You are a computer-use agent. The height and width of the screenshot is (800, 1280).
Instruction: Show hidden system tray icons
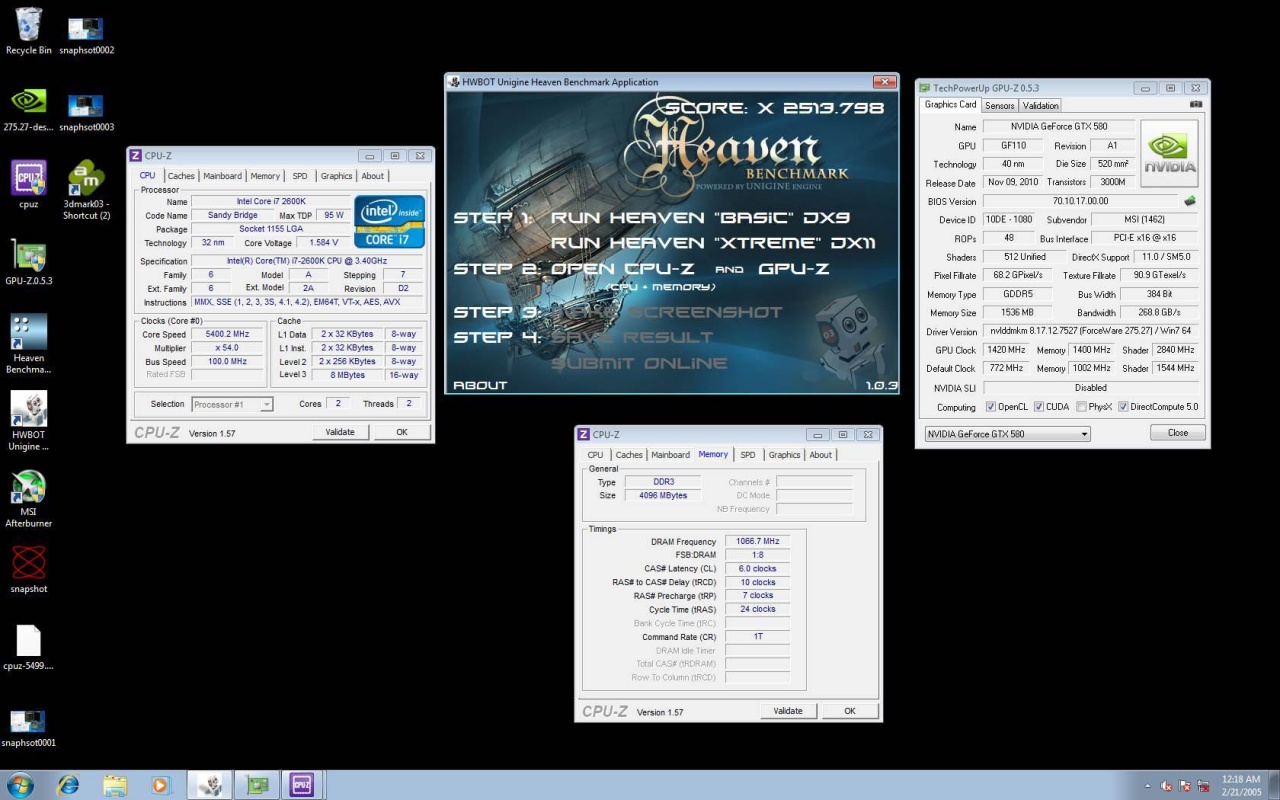tap(1147, 786)
